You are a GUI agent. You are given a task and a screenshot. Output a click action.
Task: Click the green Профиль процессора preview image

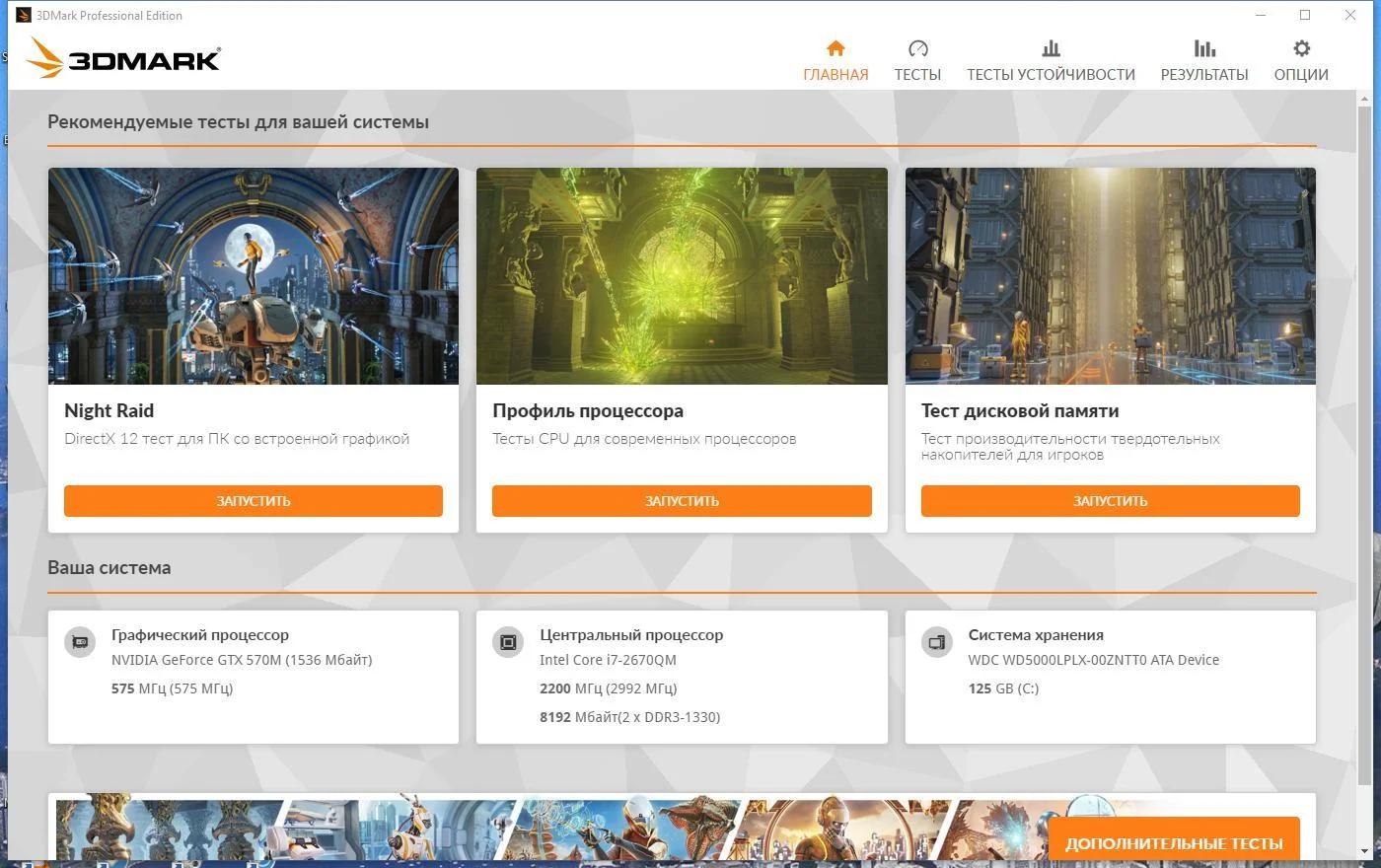click(x=682, y=276)
